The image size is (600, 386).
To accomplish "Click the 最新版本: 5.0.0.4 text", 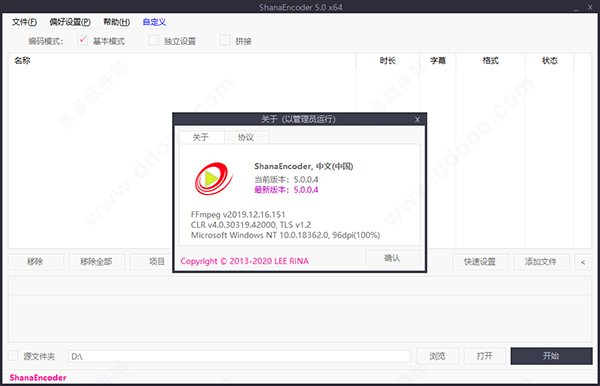I will 286,190.
